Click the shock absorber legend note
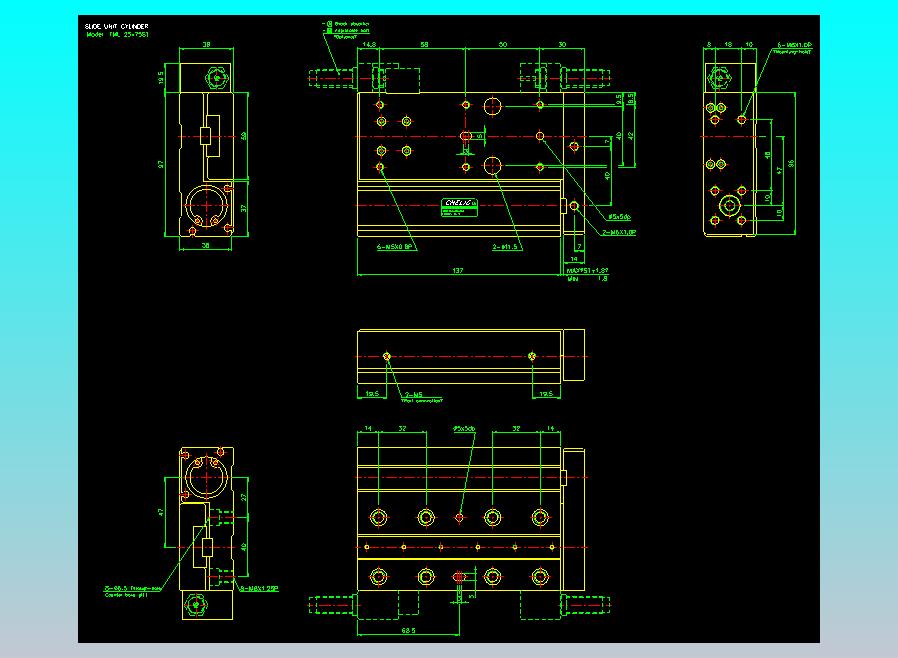Screen dimensions: 898x658 (x=348, y=24)
